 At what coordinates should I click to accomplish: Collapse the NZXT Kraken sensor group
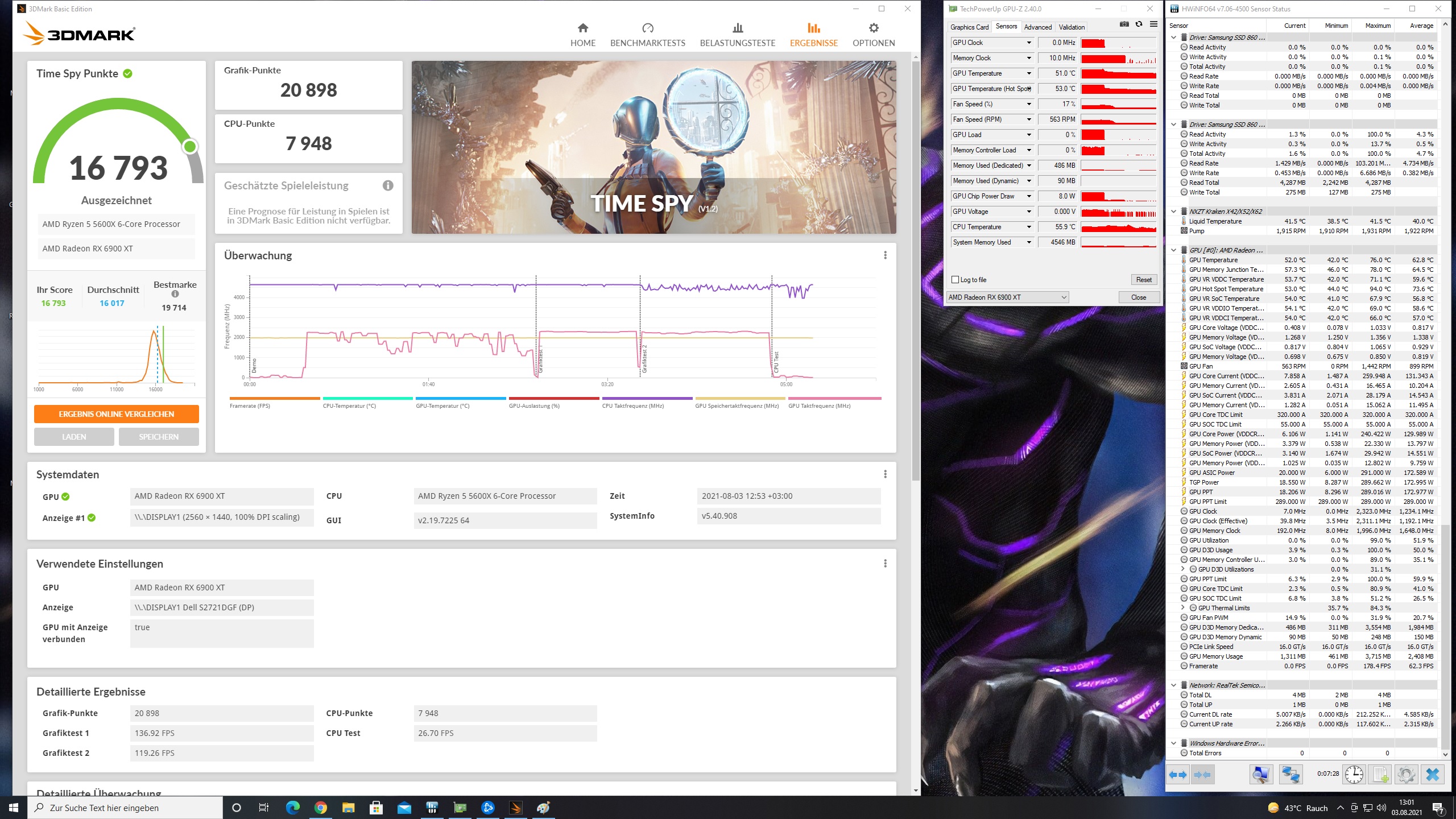pyautogui.click(x=1173, y=212)
